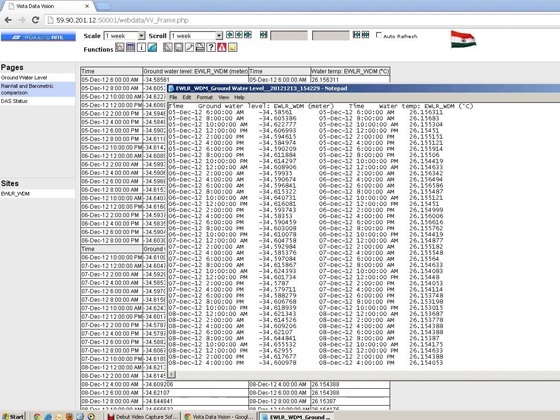The width and height of the screenshot is (560, 420).
Task: Click the red alarm triangle icon
Action: pos(222,47)
